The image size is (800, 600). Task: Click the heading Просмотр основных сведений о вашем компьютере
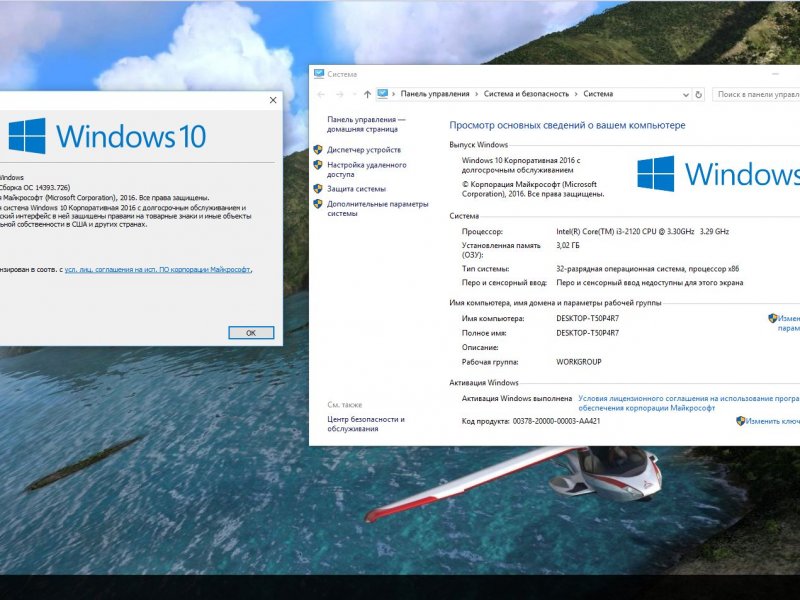pos(567,125)
